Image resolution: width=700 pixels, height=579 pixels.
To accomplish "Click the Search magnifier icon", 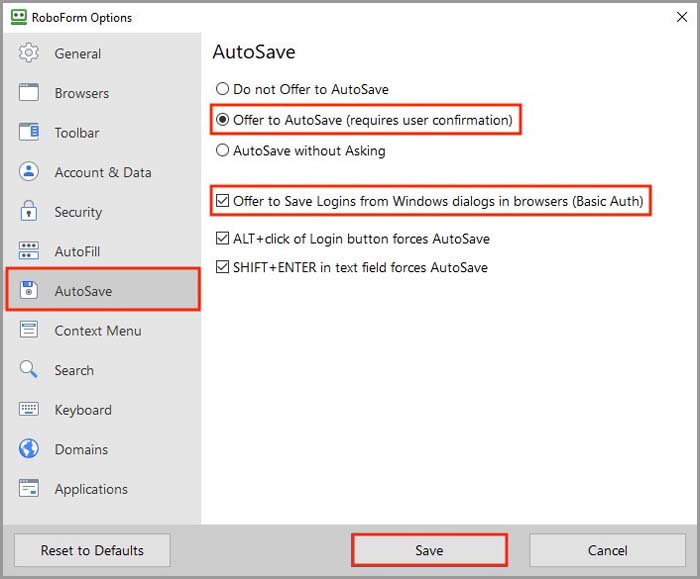I will pos(29,369).
